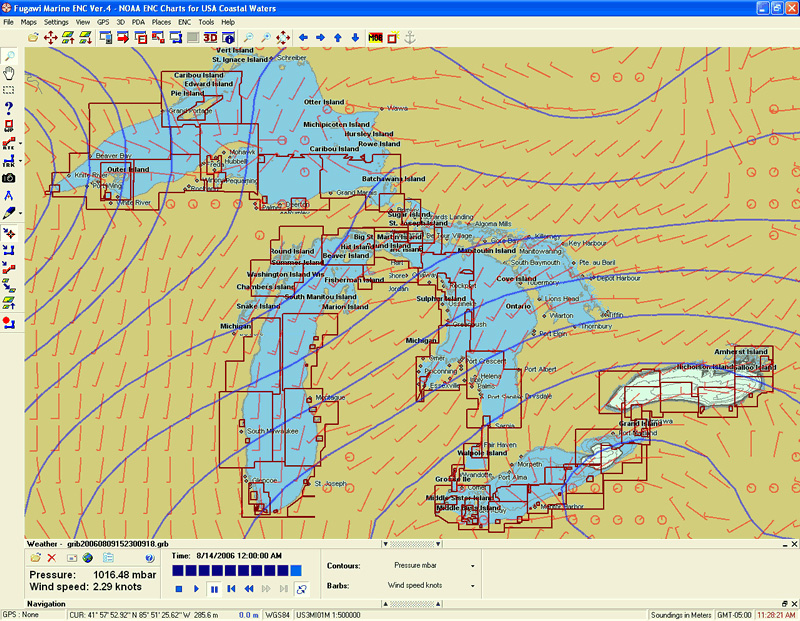
Task: Click the Soundings in Meters status field
Action: (681, 615)
